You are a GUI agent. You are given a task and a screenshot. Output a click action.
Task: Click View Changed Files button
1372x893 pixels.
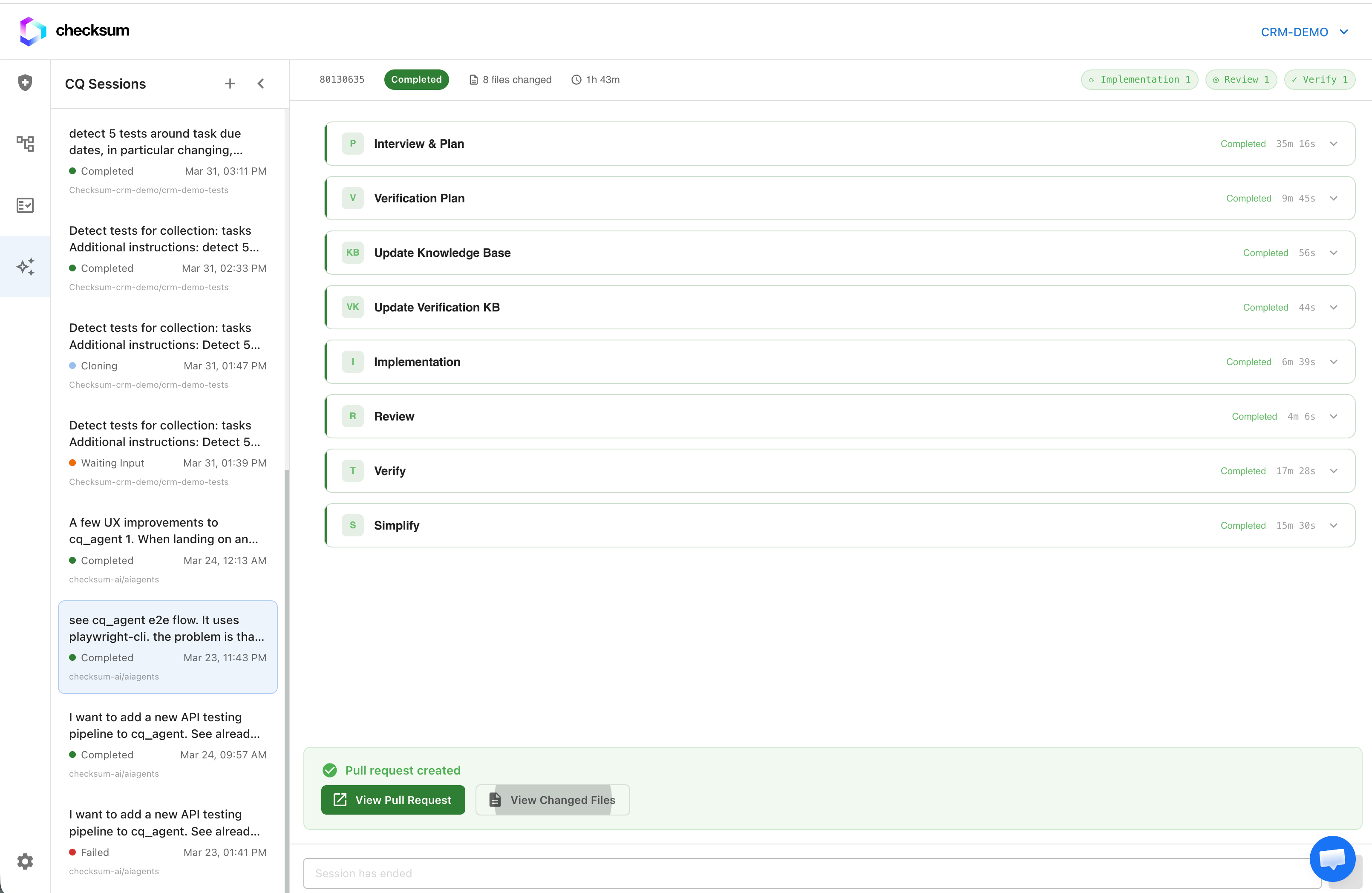tap(552, 800)
